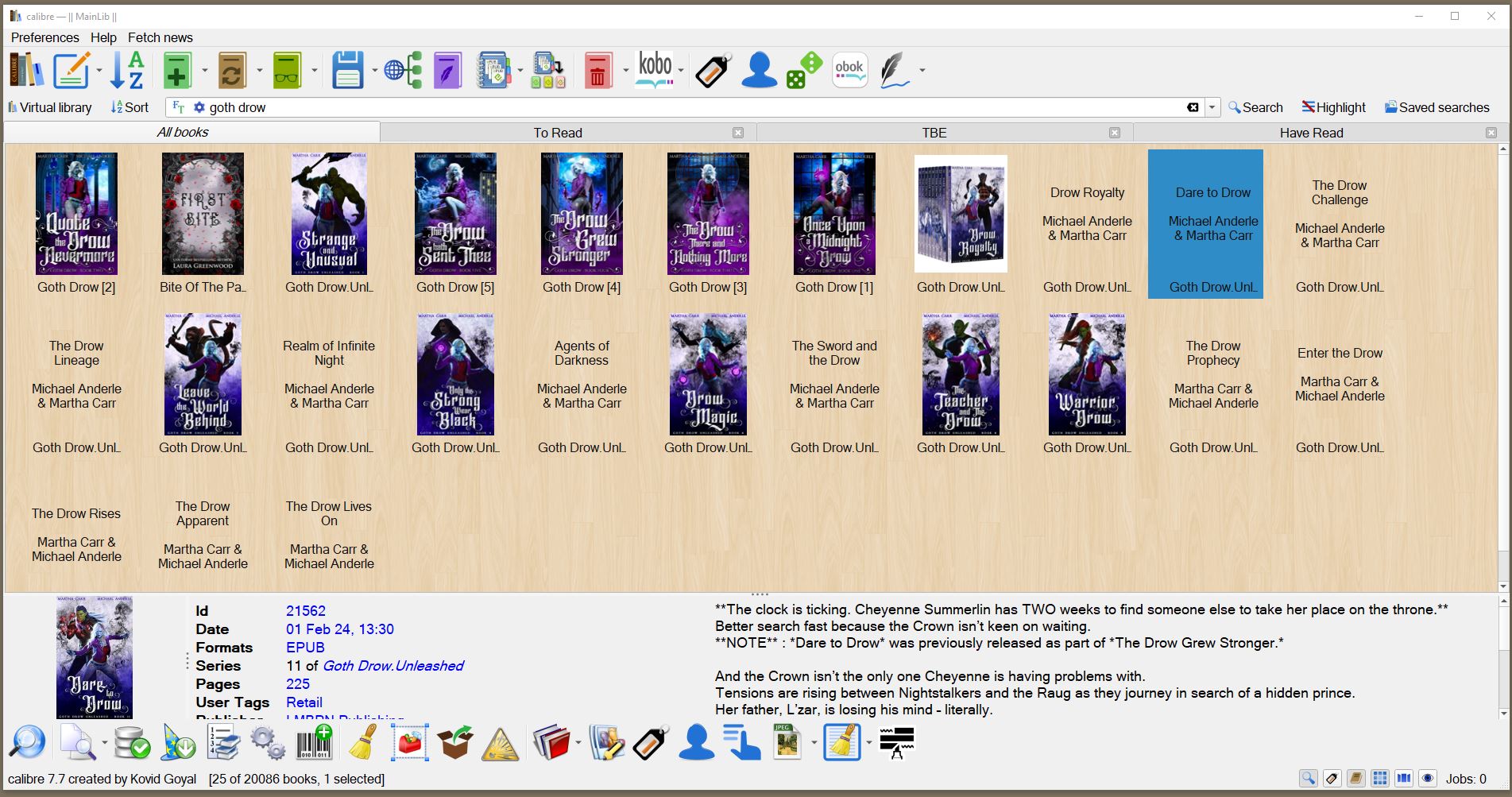Viewport: 1512px width, 797px height.
Task: Click the green Add books icon
Action: 177,70
